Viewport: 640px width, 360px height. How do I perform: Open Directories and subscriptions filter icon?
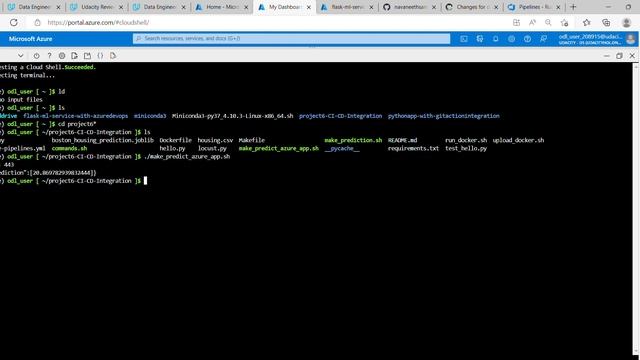coord(480,39)
